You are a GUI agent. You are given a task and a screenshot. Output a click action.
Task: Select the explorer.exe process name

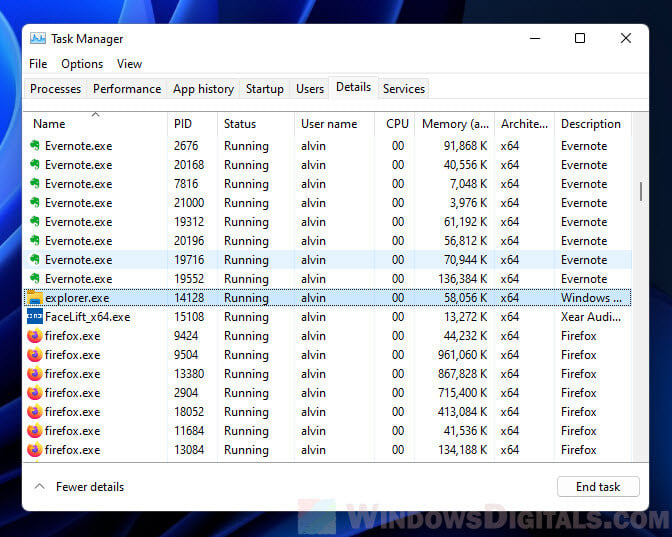tap(77, 297)
